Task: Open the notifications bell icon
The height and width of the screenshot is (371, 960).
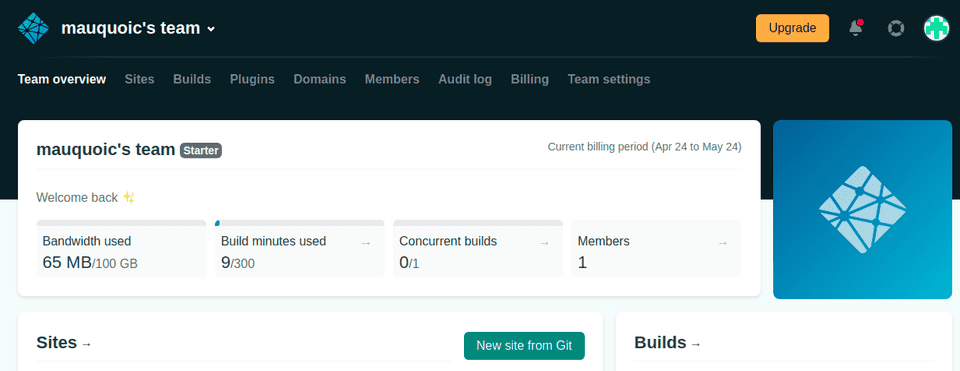Action: pos(856,28)
